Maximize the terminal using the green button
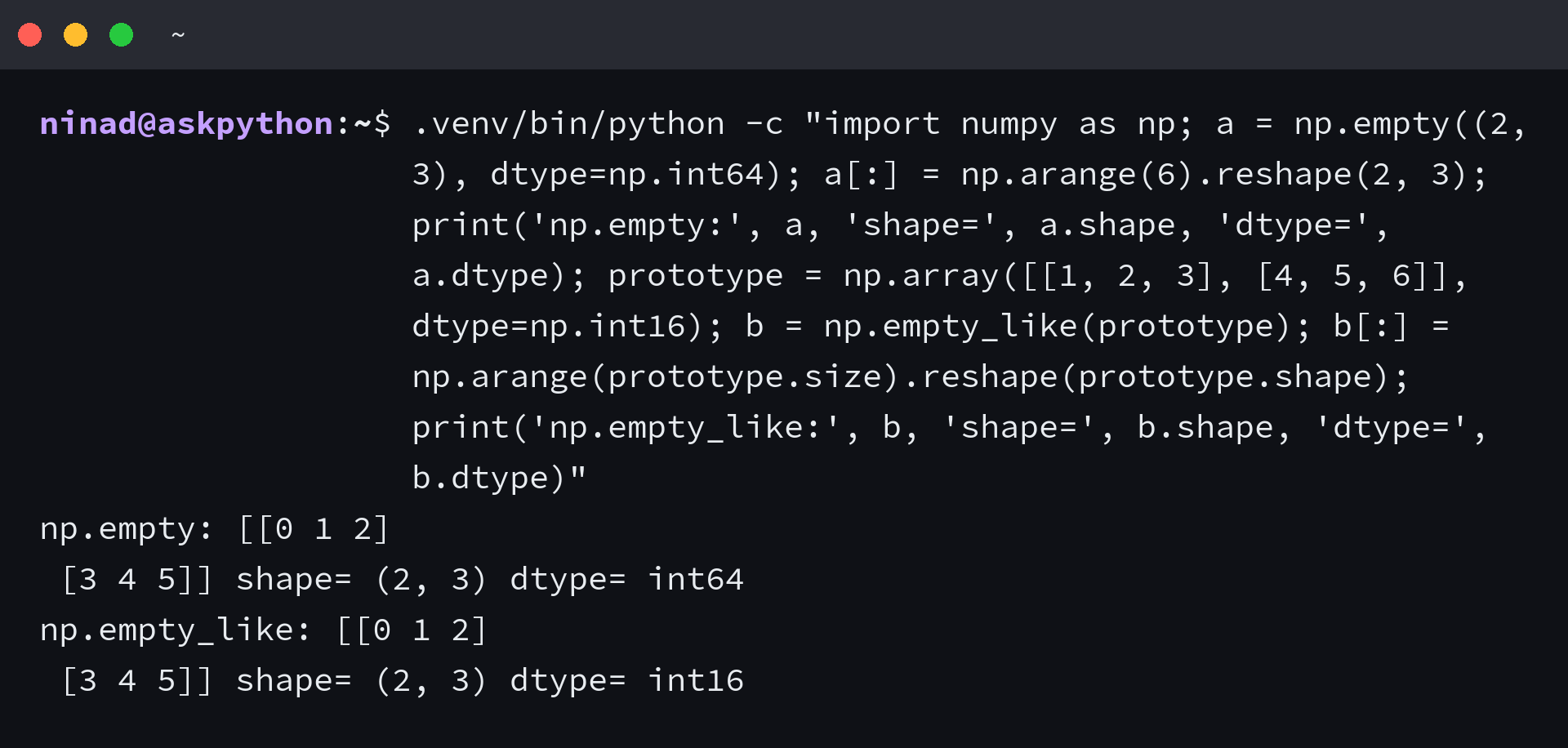Viewport: 1568px width, 748px height. [x=122, y=35]
